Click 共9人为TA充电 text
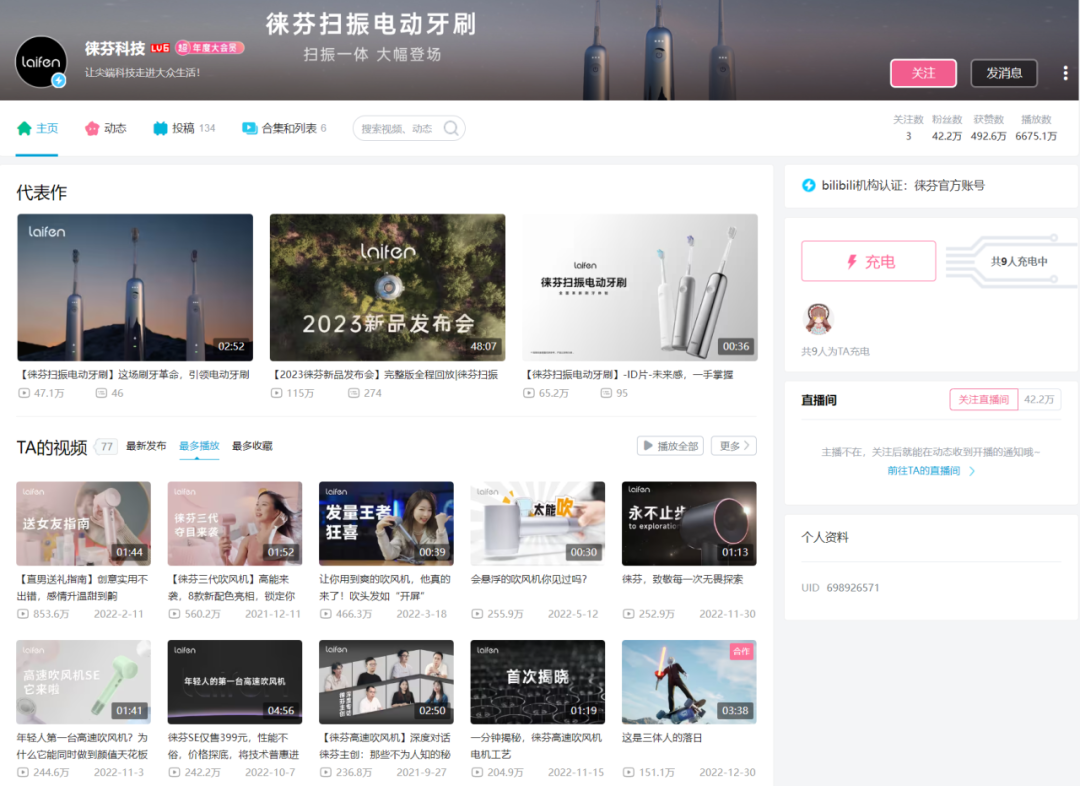This screenshot has height=786, width=1080. click(835, 351)
